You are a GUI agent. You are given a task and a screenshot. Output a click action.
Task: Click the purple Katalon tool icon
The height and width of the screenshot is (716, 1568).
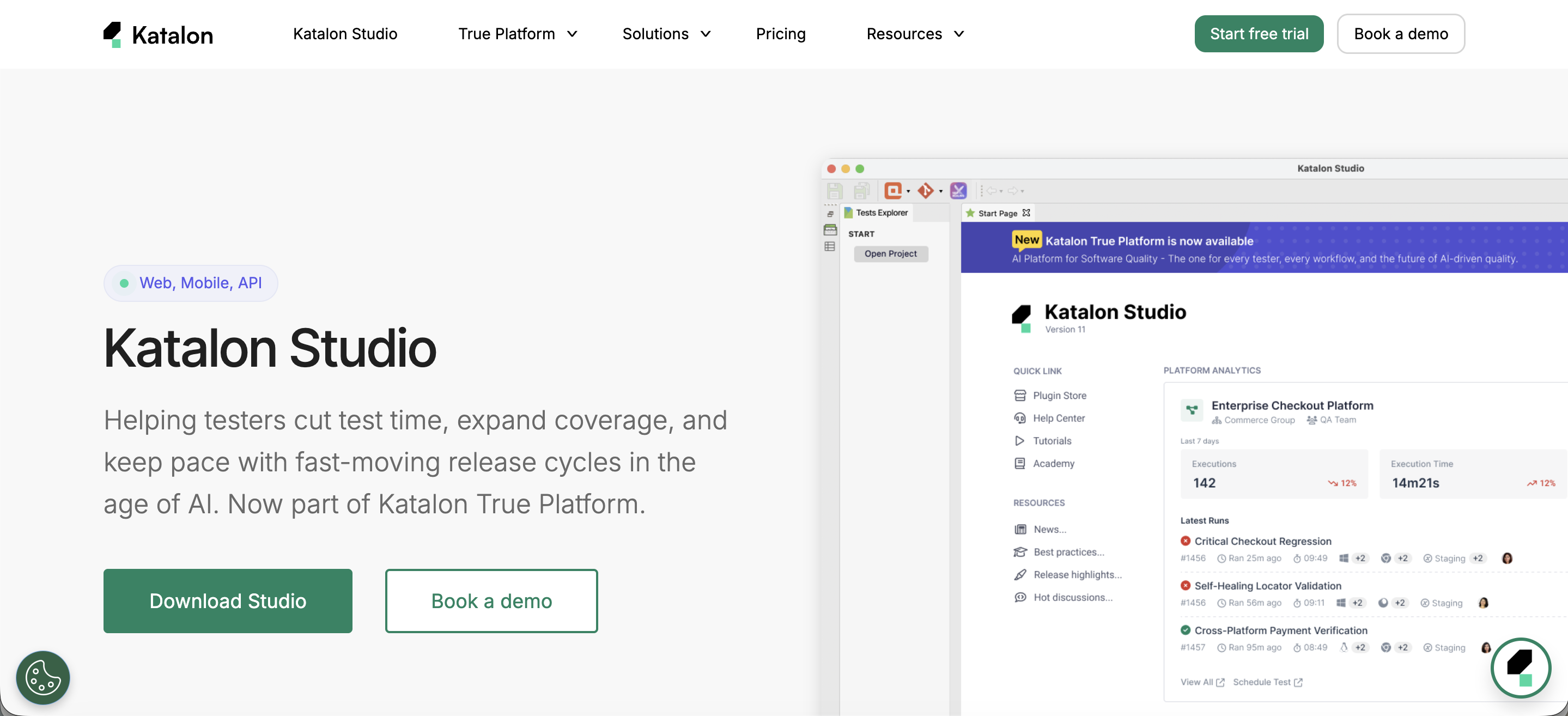(x=958, y=191)
